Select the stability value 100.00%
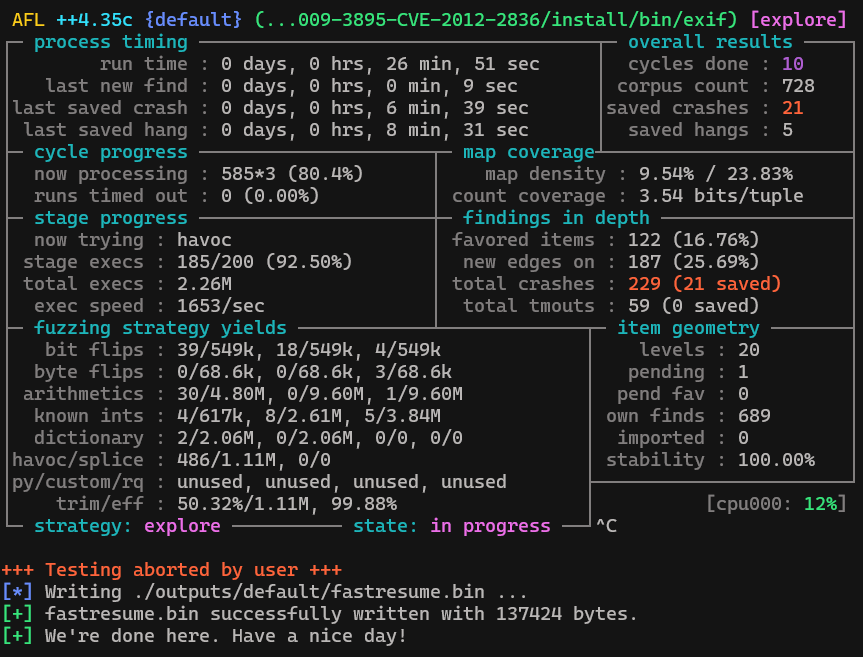 pos(776,460)
